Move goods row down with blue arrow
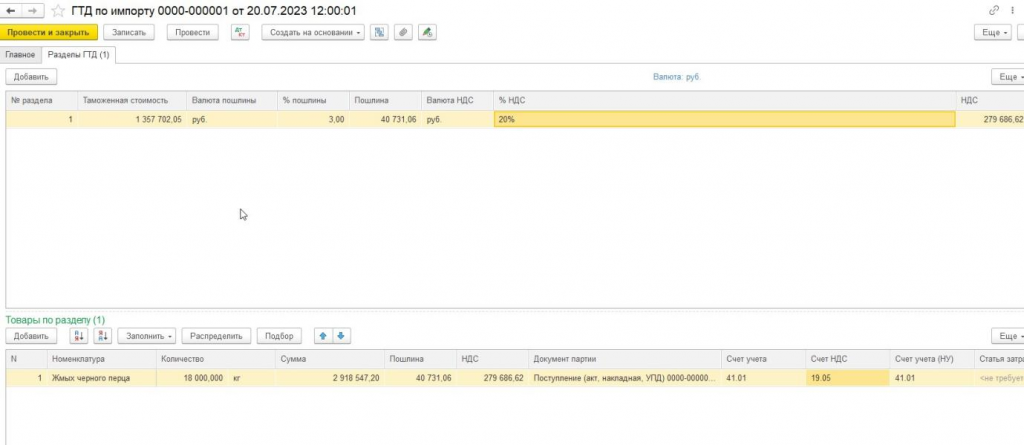Image resolution: width=1024 pixels, height=445 pixels. coord(341,336)
